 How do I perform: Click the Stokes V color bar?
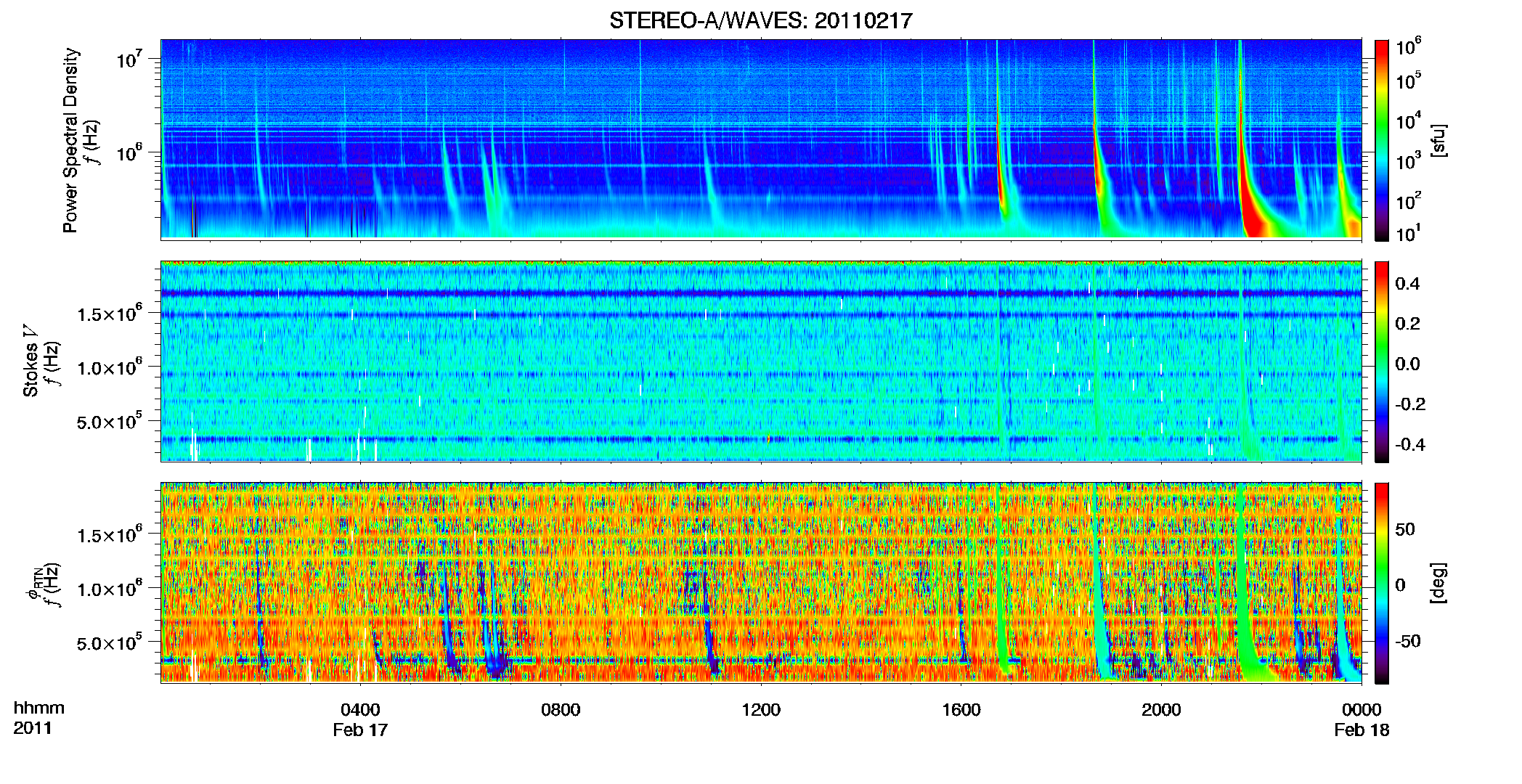click(1382, 362)
